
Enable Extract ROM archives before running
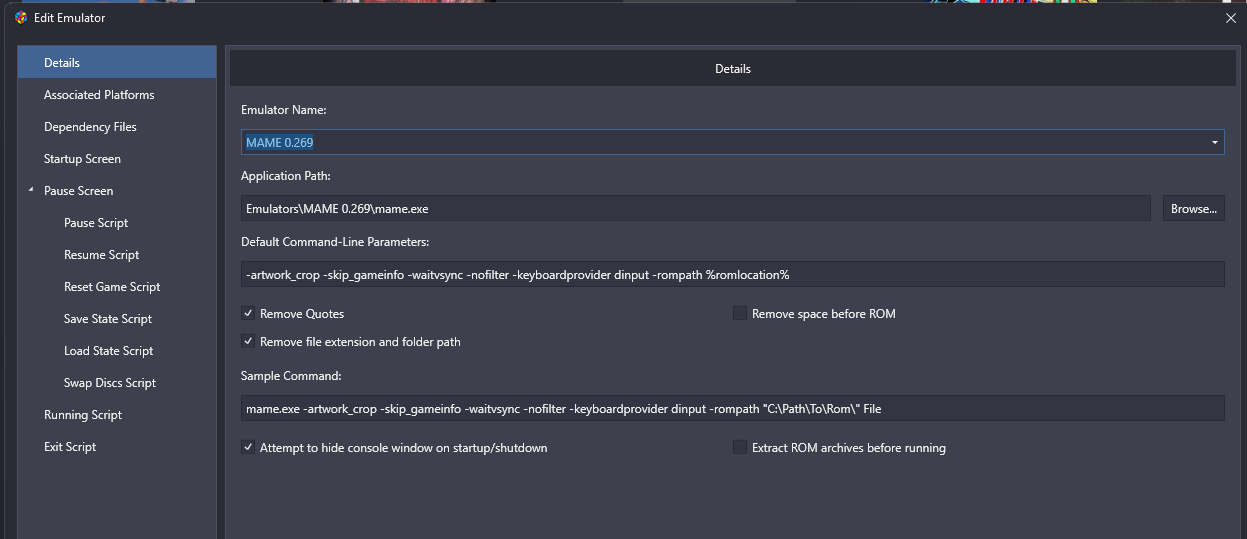[740, 447]
